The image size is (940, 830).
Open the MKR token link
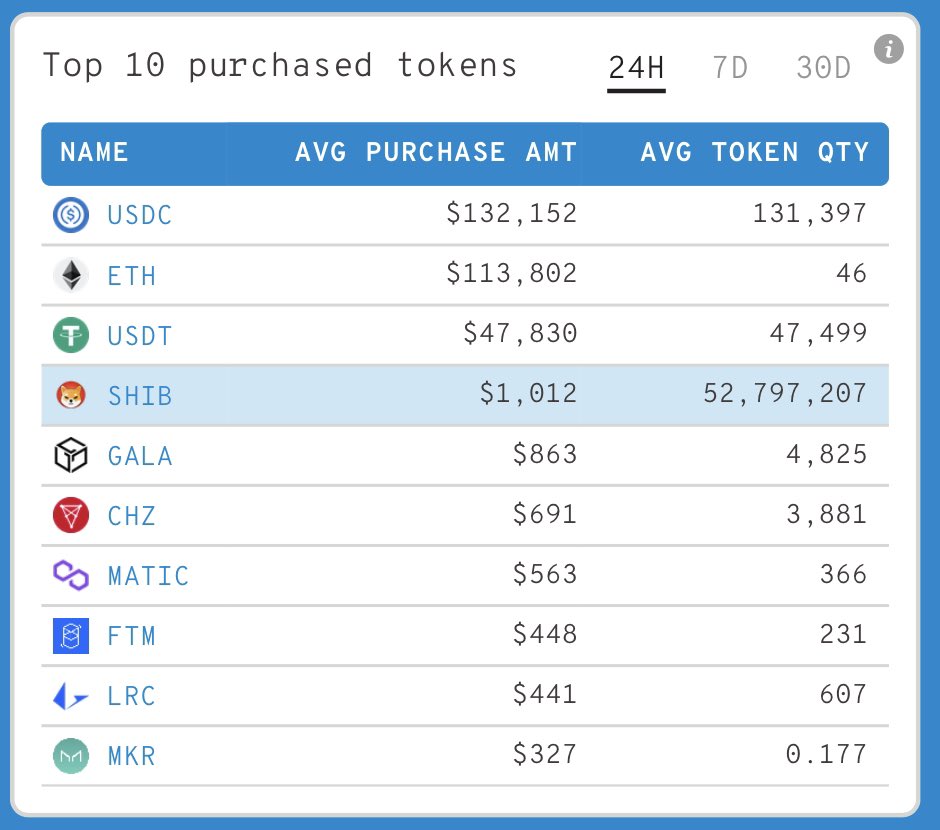[131, 756]
